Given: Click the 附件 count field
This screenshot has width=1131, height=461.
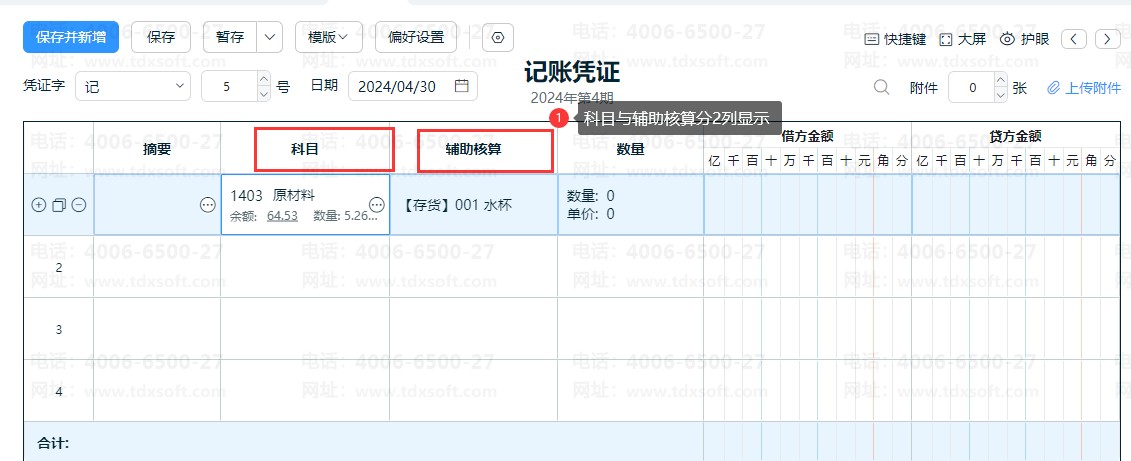Looking at the screenshot, I should point(972,87).
